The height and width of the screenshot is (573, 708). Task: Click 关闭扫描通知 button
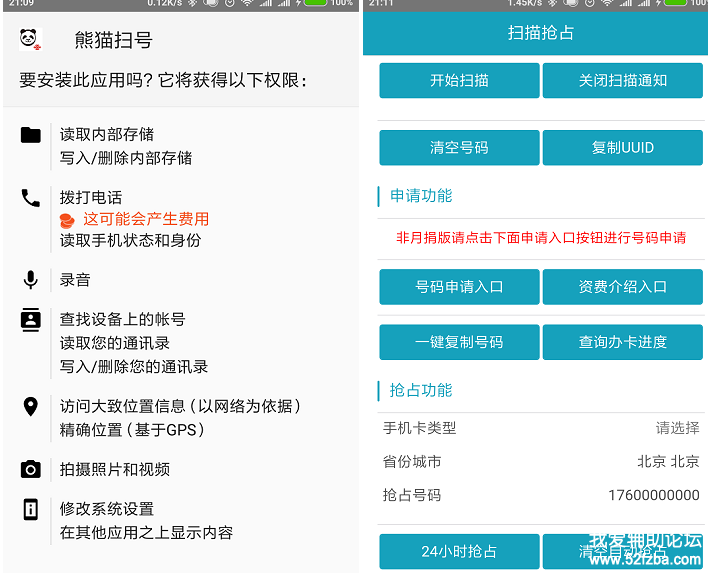click(x=623, y=80)
